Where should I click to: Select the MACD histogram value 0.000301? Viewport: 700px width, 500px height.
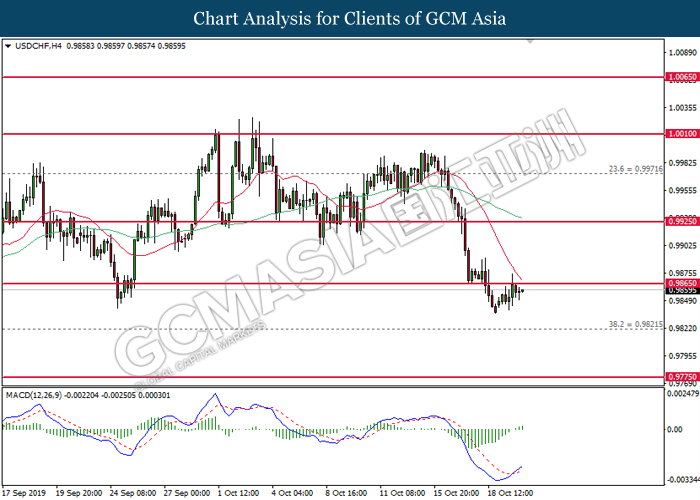coord(154,396)
